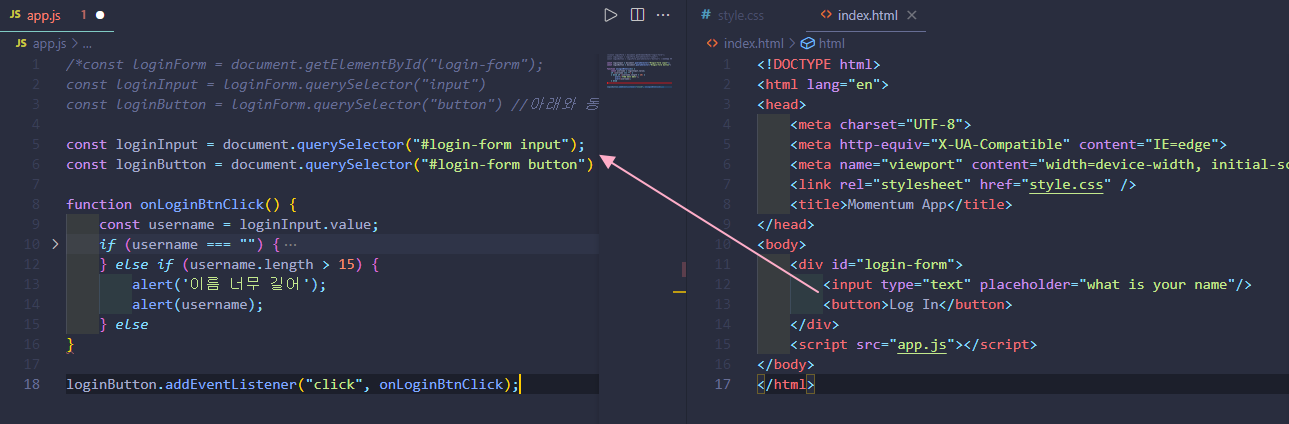The width and height of the screenshot is (1289, 424).
Task: Click the text loginButton.addEventListener
Action: pos(182,384)
